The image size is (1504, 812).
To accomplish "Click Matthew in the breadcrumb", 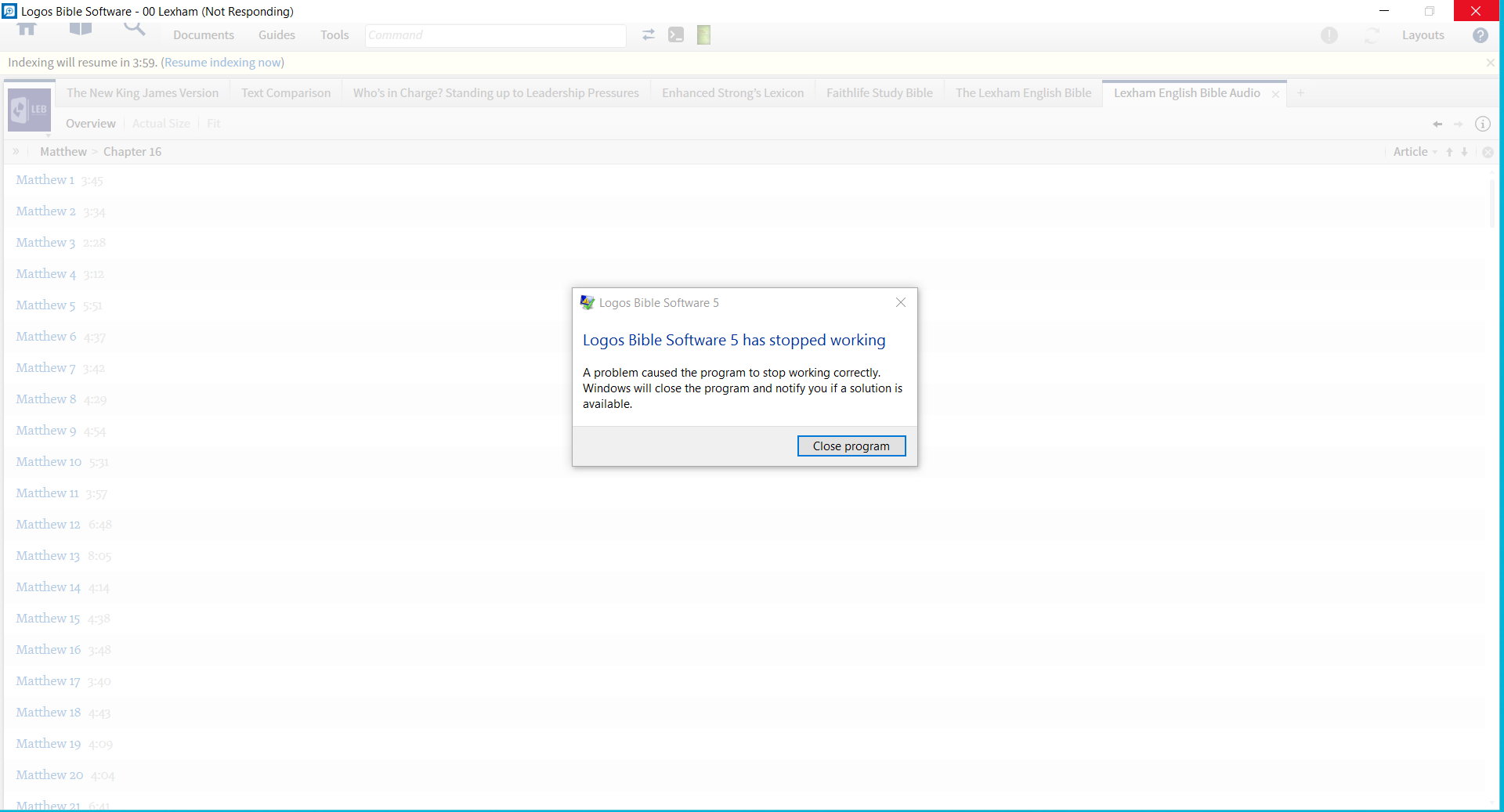I will click(63, 152).
